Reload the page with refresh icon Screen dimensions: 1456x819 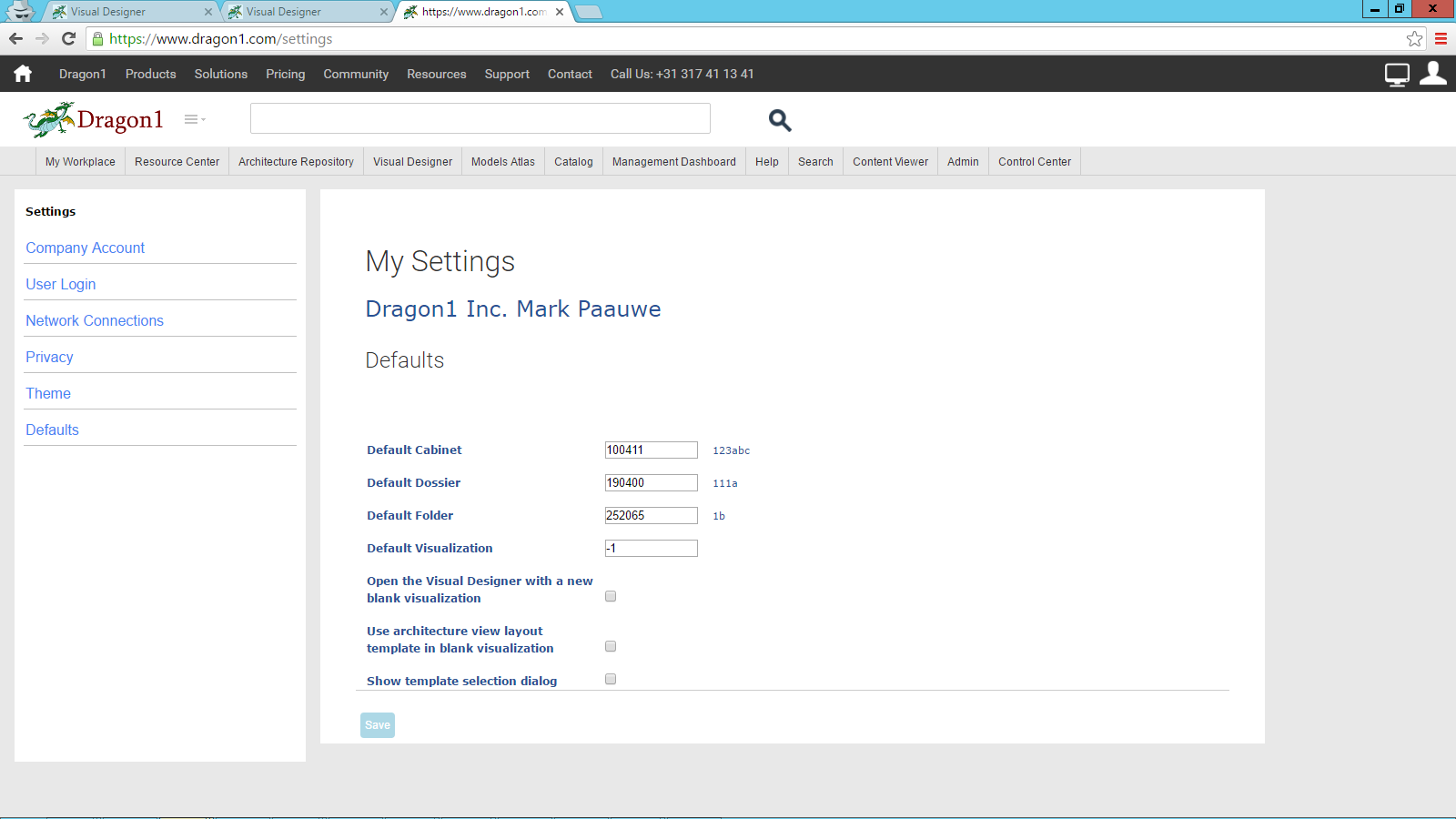click(68, 38)
